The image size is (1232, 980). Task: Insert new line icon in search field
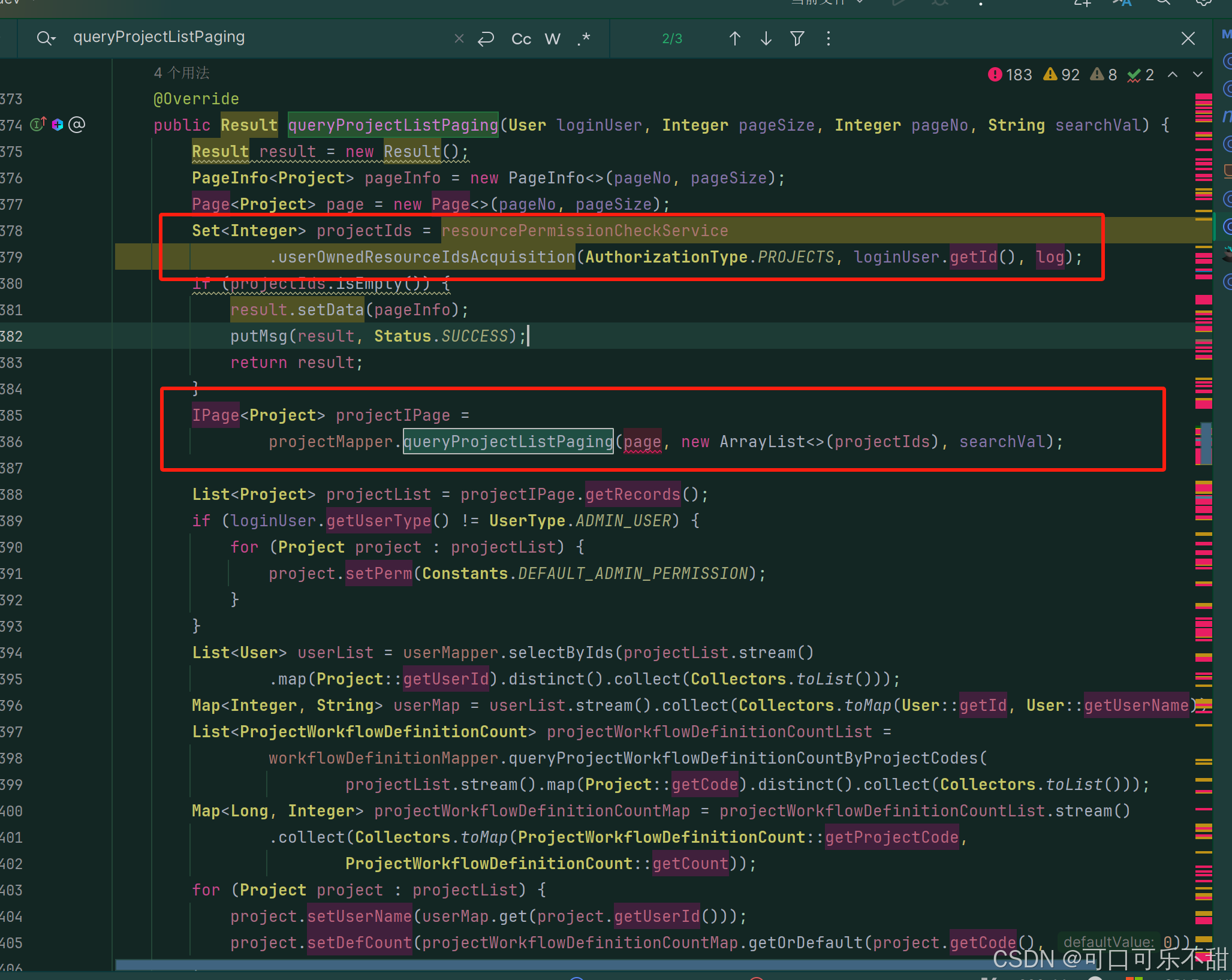(x=486, y=39)
